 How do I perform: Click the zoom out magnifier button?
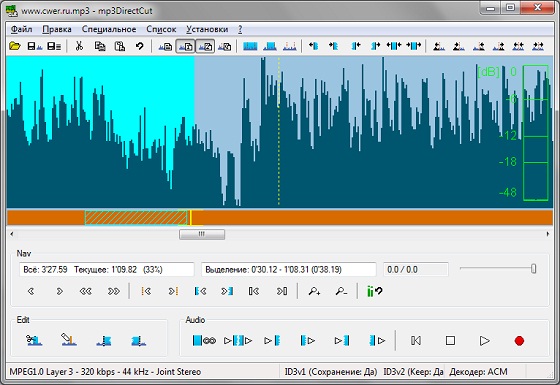[x=341, y=291]
